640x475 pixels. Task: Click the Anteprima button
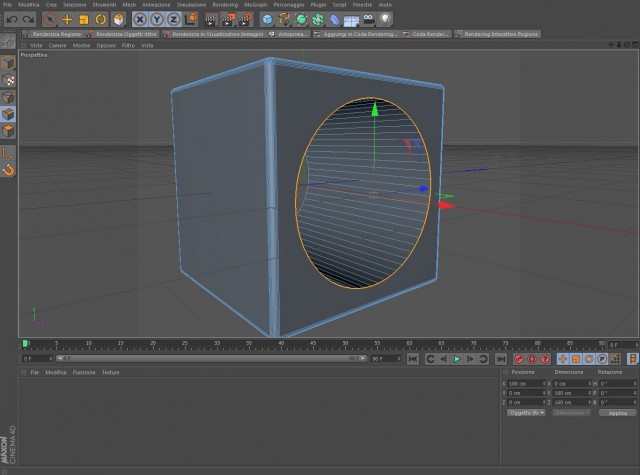click(289, 34)
